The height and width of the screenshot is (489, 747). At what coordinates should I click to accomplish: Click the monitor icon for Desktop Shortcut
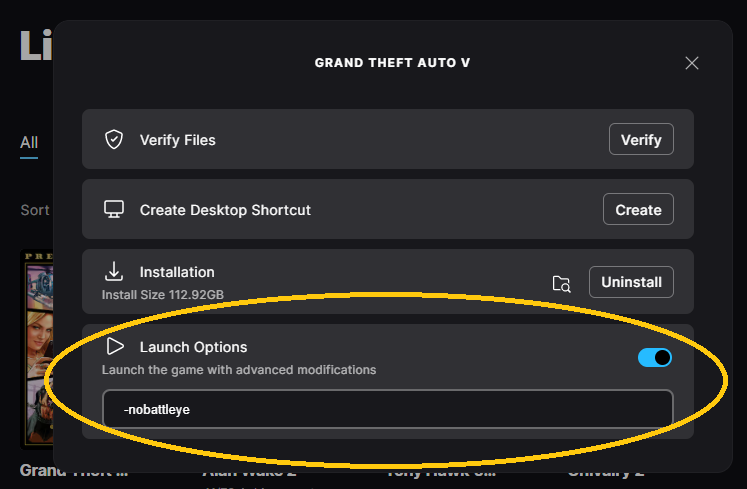click(114, 209)
